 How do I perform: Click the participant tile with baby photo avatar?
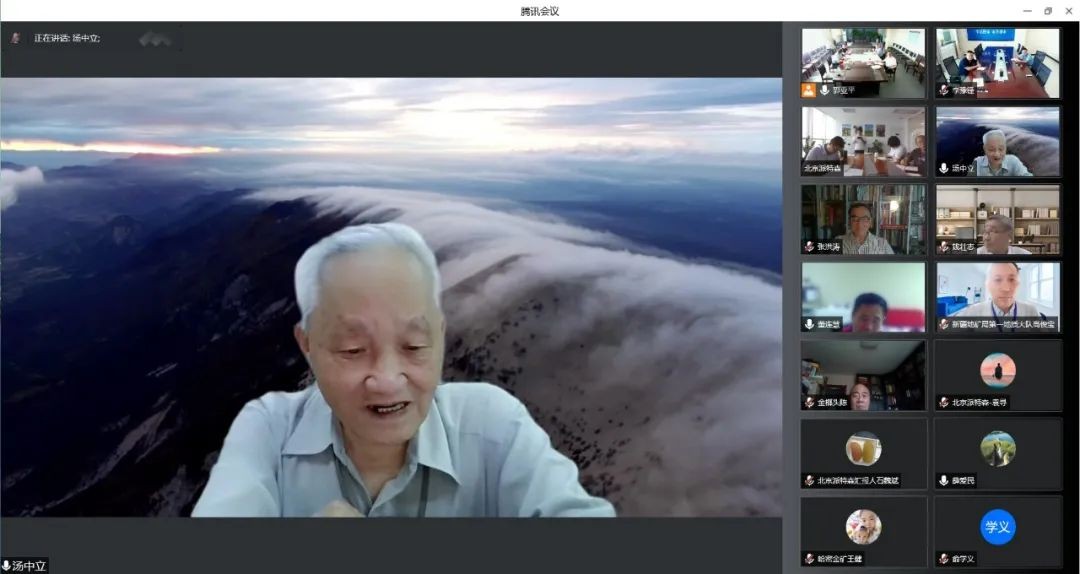(x=864, y=531)
